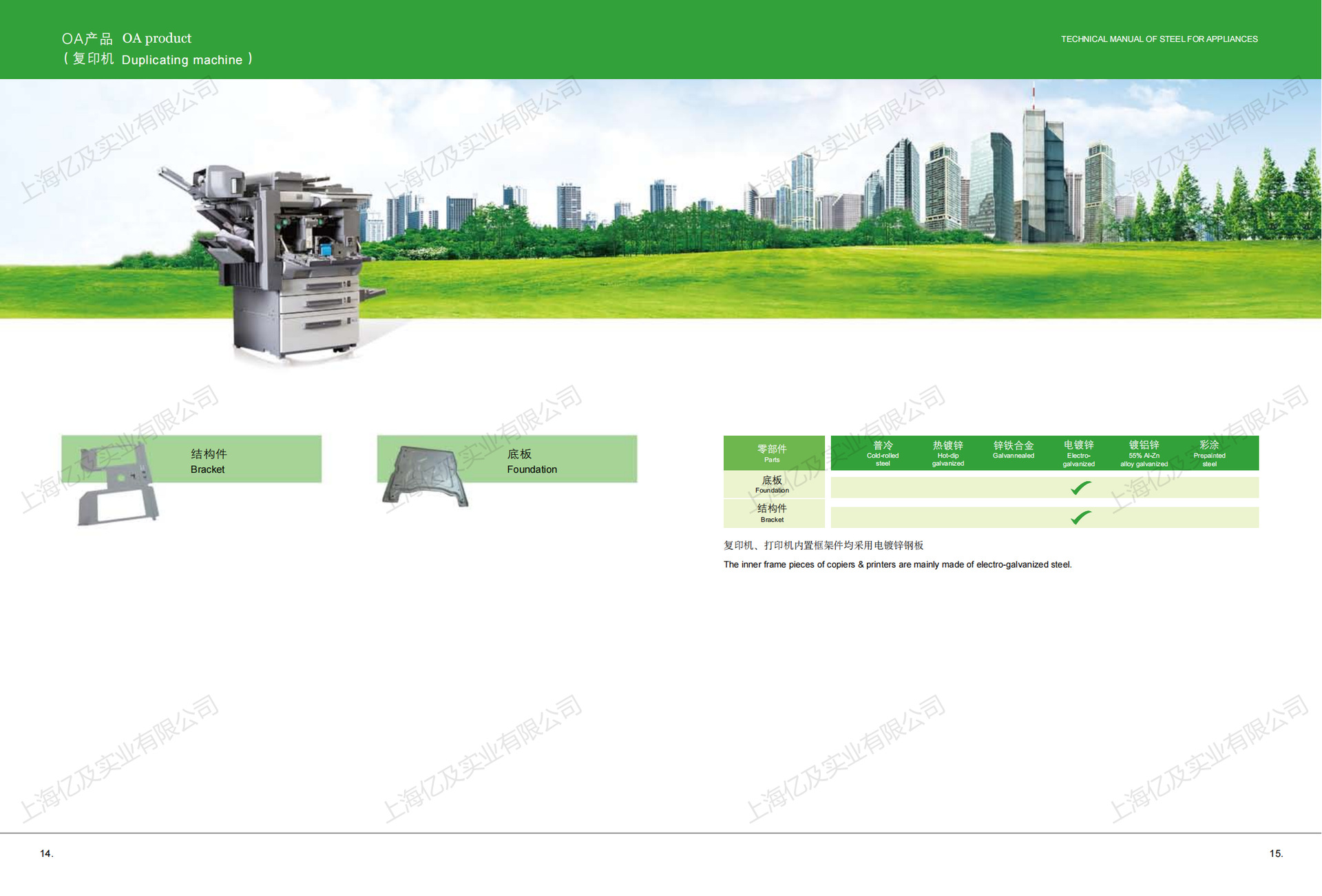
Task: Click the Bracket row green checkmark
Action: [x=1080, y=518]
